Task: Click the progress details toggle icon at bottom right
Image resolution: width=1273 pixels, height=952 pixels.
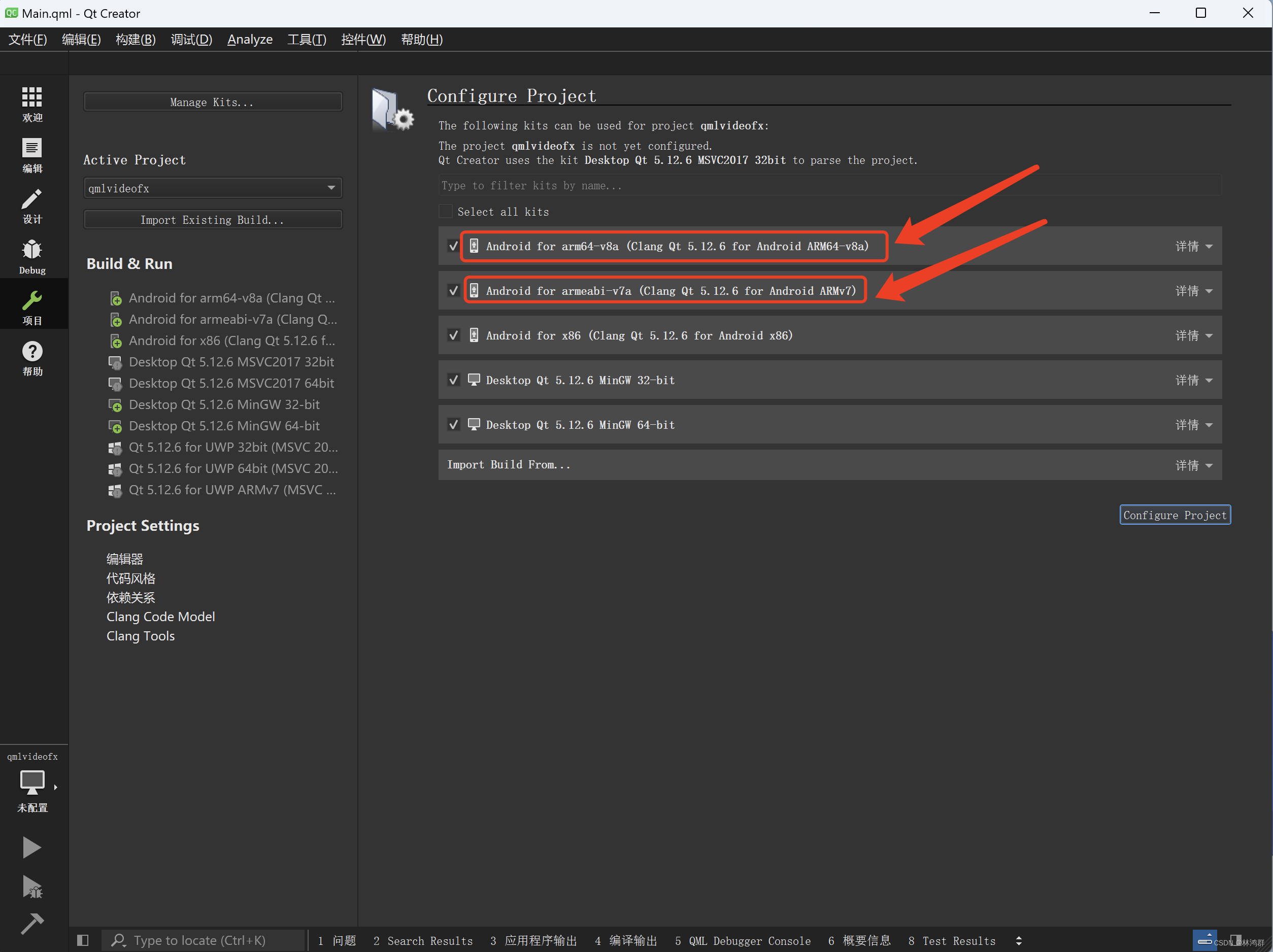Action: pos(1204,940)
